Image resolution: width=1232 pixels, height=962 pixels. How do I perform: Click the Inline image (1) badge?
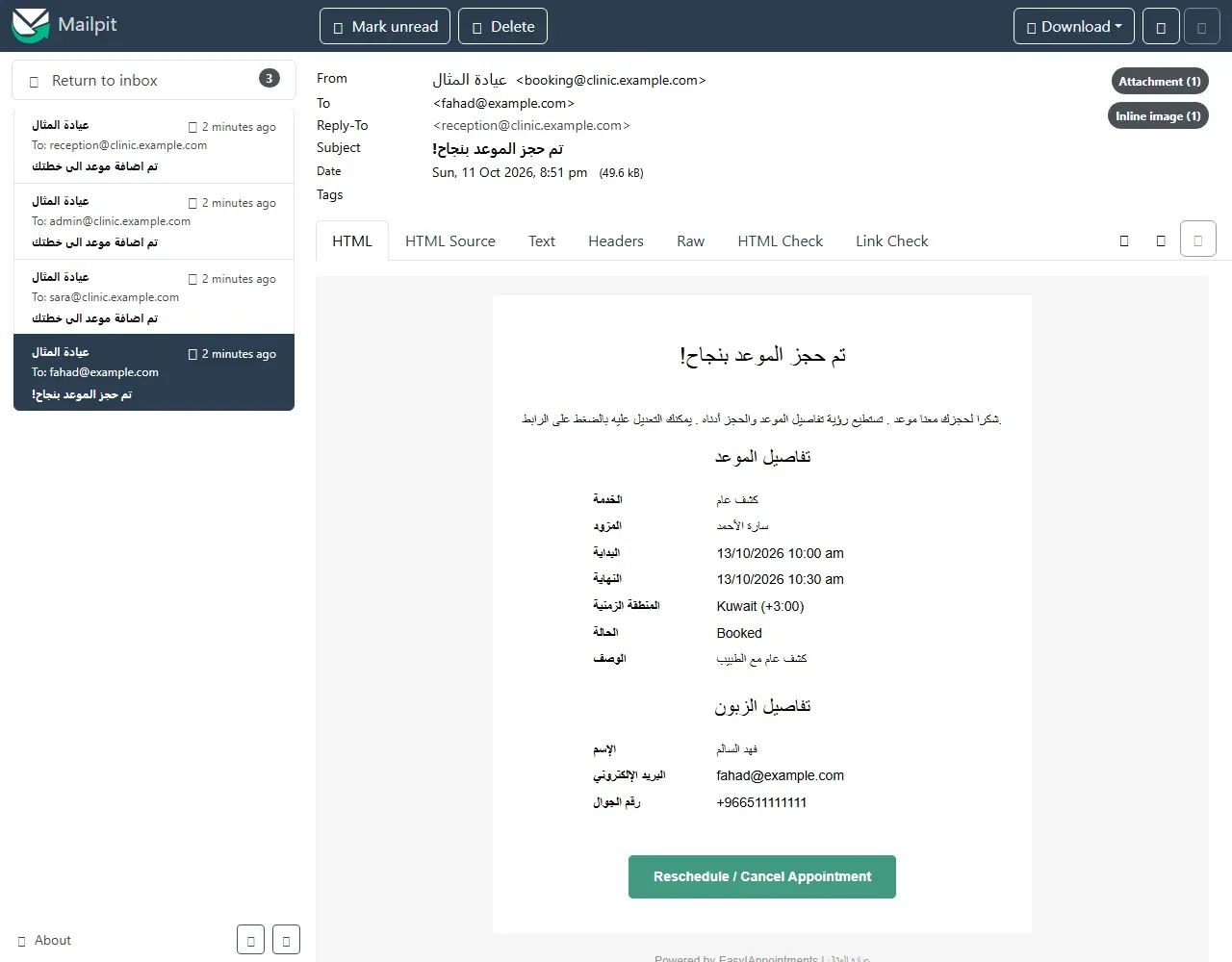[1158, 116]
